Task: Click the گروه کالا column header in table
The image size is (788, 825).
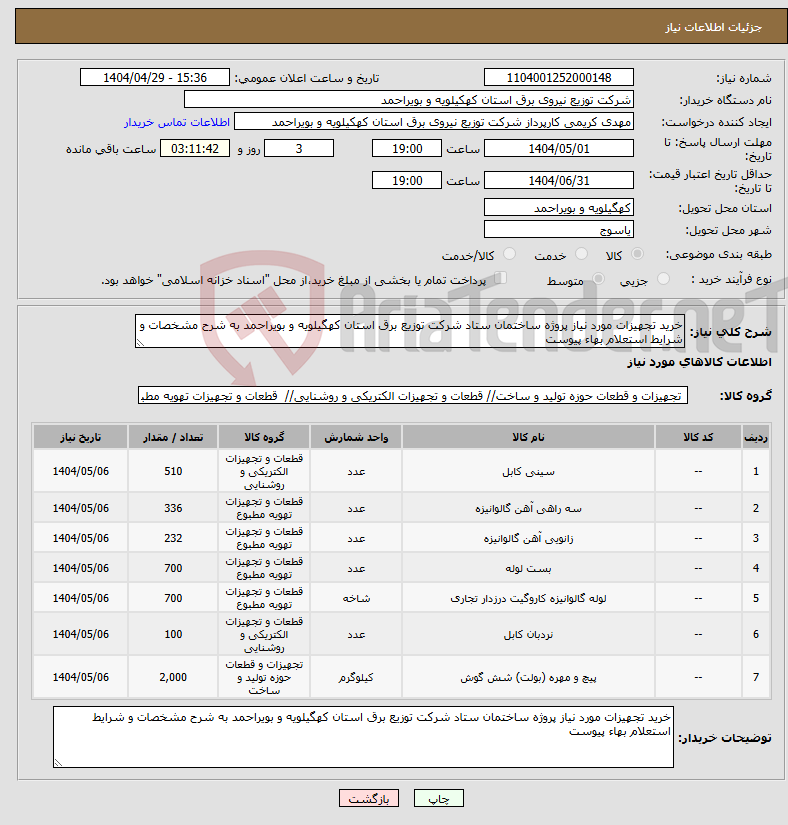Action: tap(264, 437)
